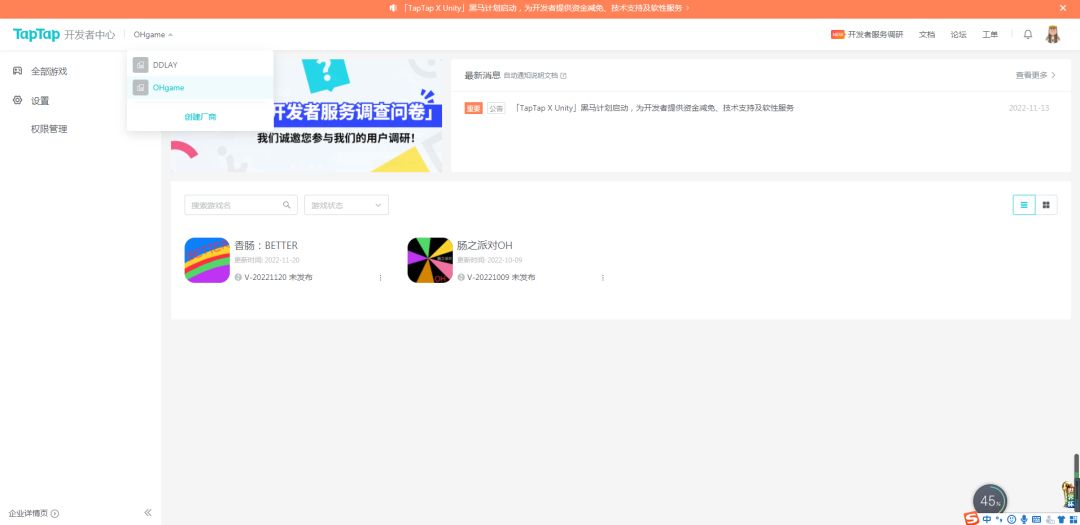The image size is (1080, 525).
Task: Click 查看更多 for more news
Action: click(1035, 75)
